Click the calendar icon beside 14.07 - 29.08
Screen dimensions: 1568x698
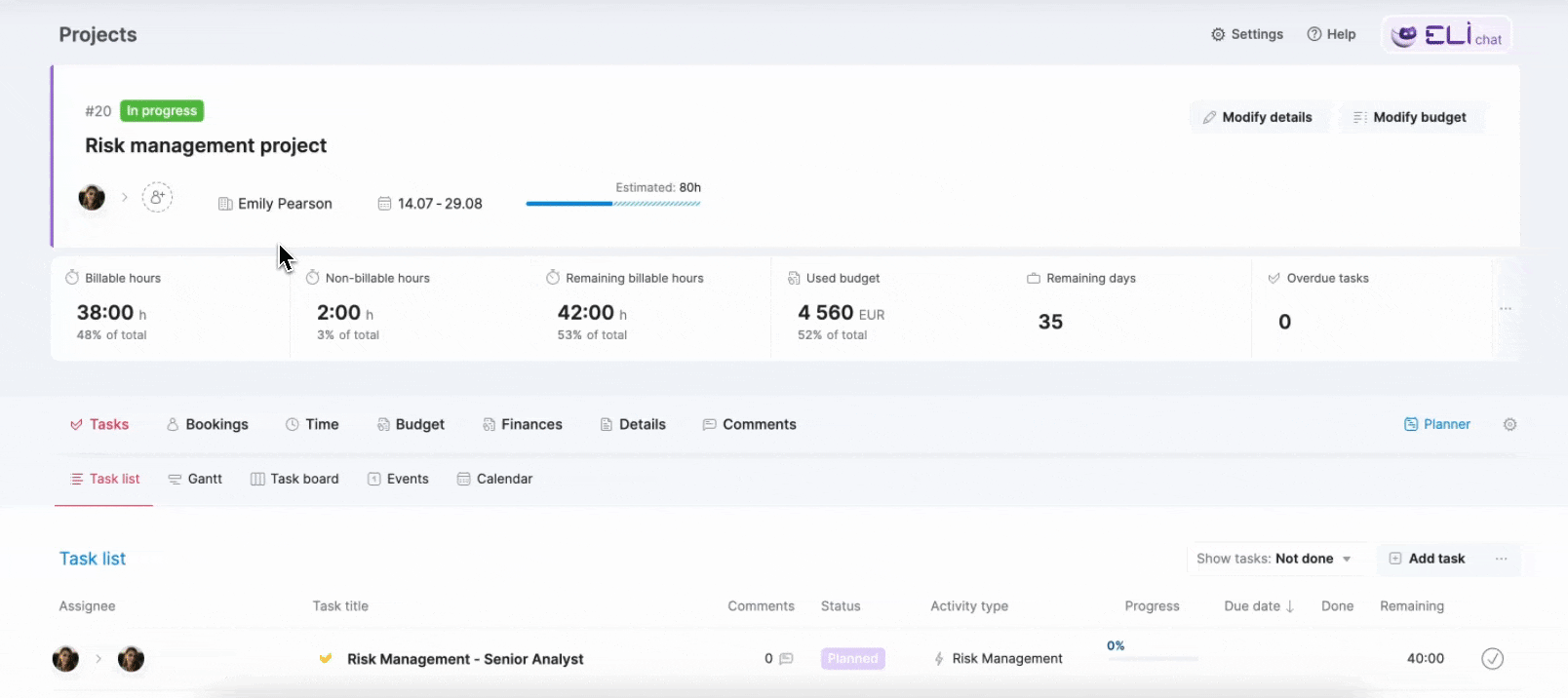384,204
